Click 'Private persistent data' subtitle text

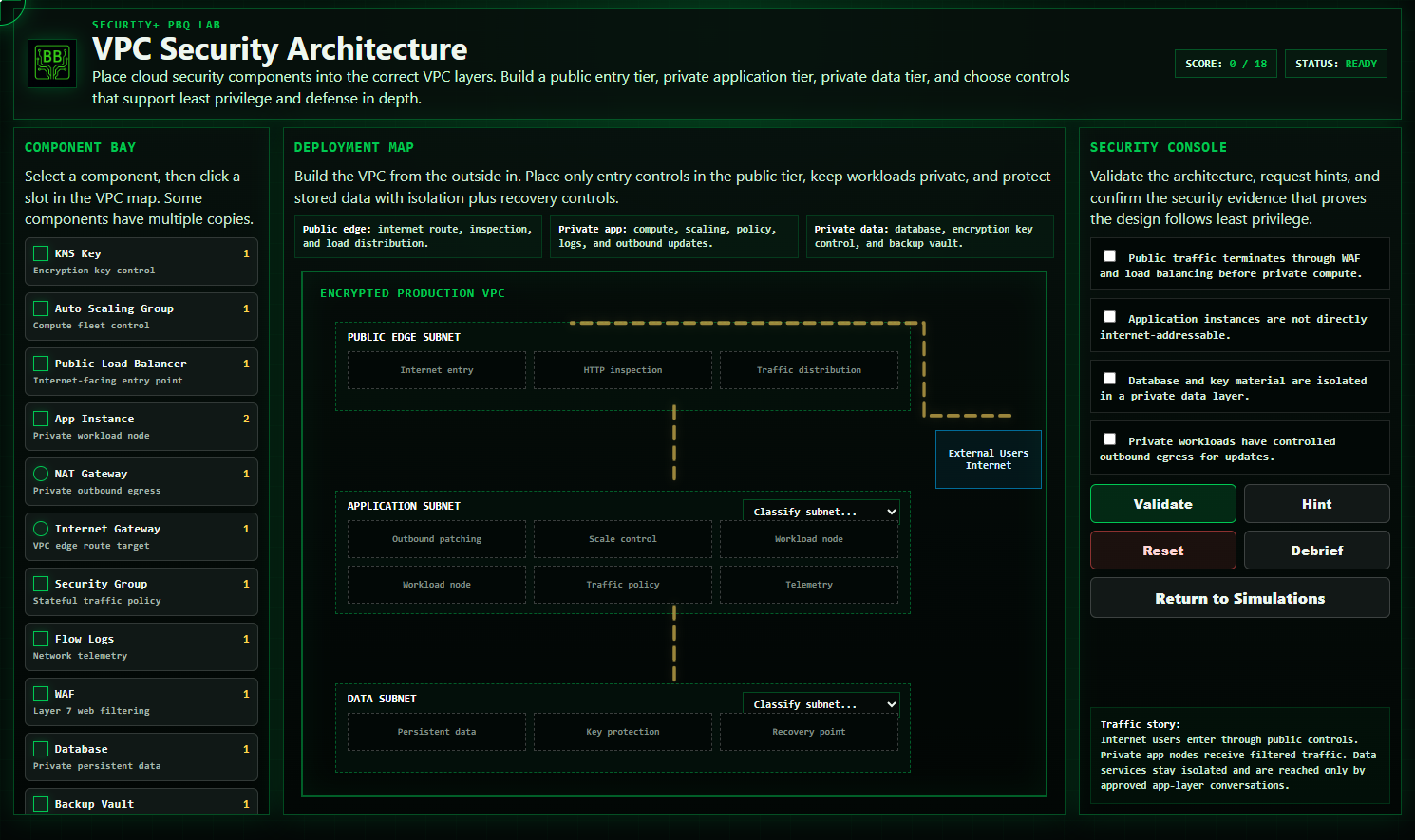97,766
